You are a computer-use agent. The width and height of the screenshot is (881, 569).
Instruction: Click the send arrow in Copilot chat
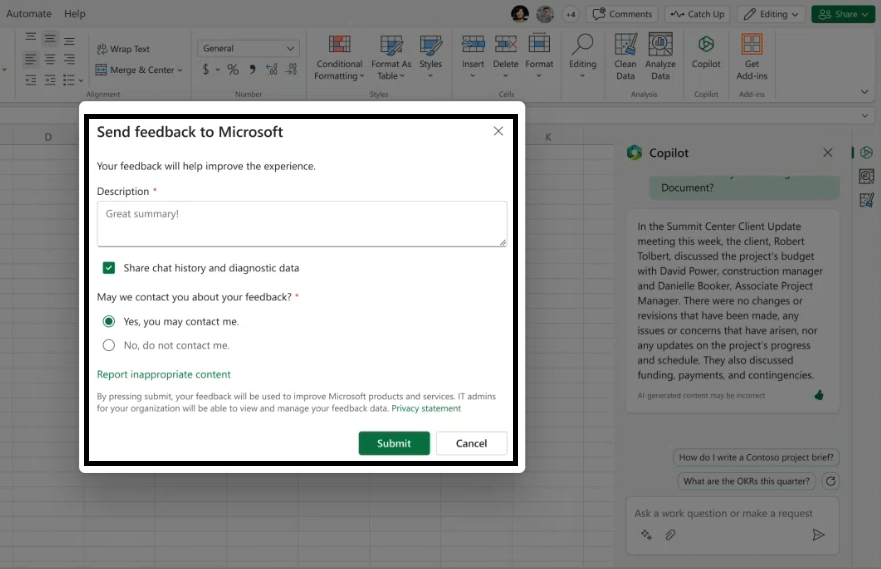point(819,535)
